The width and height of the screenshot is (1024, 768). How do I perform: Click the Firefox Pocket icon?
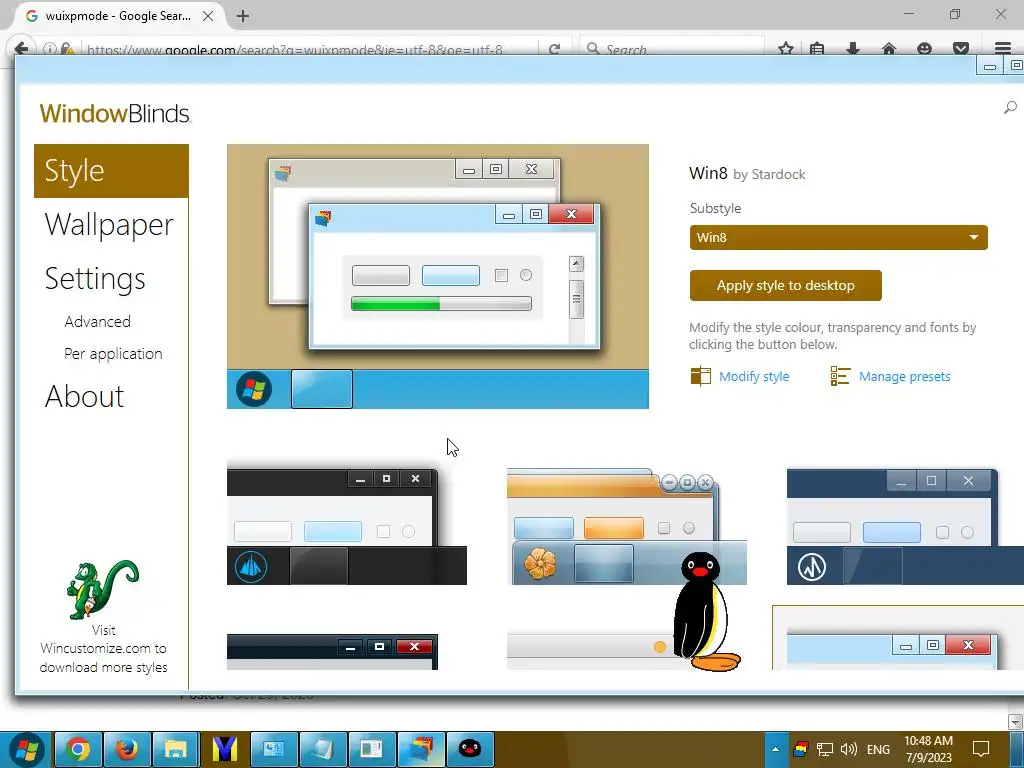coord(961,49)
